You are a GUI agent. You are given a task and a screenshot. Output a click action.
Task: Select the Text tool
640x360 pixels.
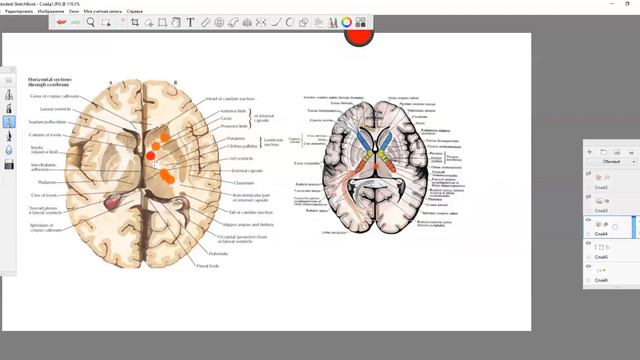click(190, 22)
